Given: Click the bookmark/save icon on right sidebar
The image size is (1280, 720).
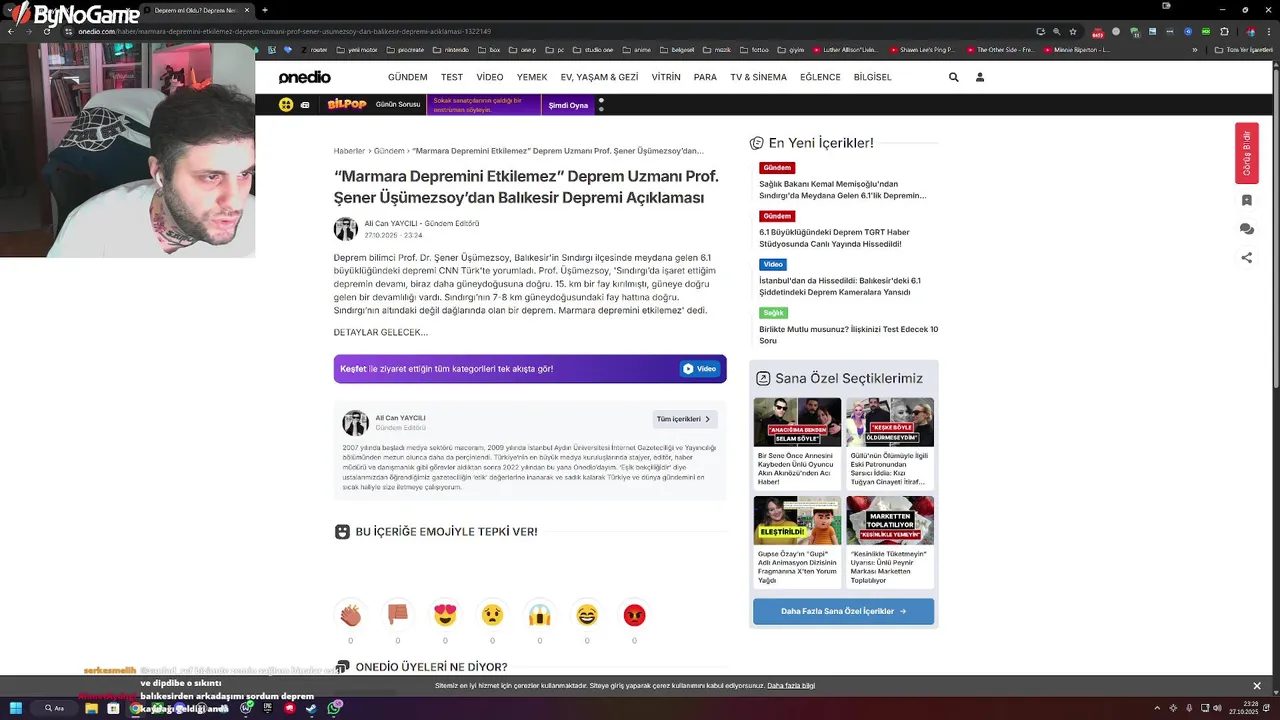Looking at the screenshot, I should pos(1246,200).
